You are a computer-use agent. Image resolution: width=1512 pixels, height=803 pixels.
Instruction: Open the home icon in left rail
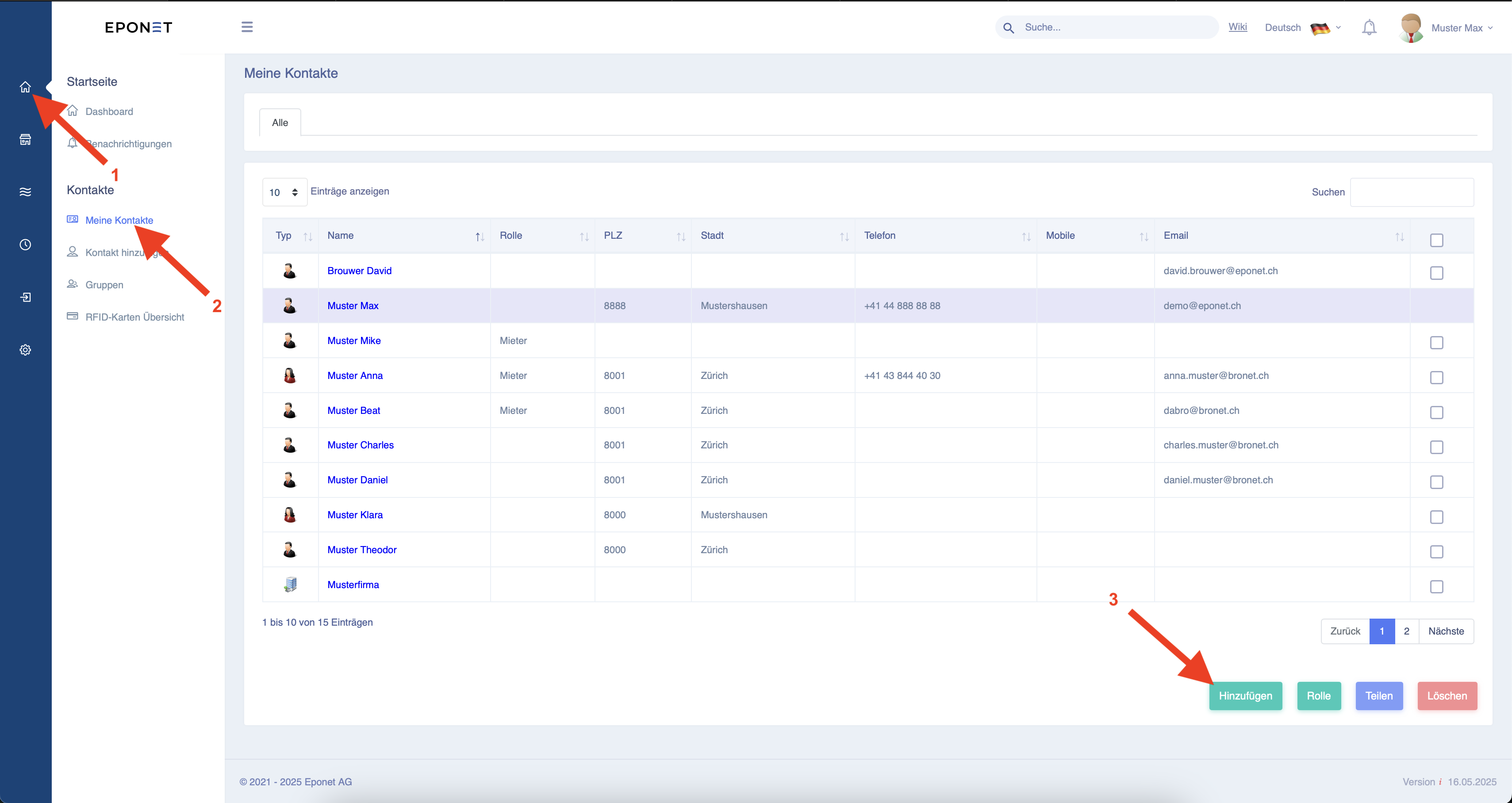point(25,87)
